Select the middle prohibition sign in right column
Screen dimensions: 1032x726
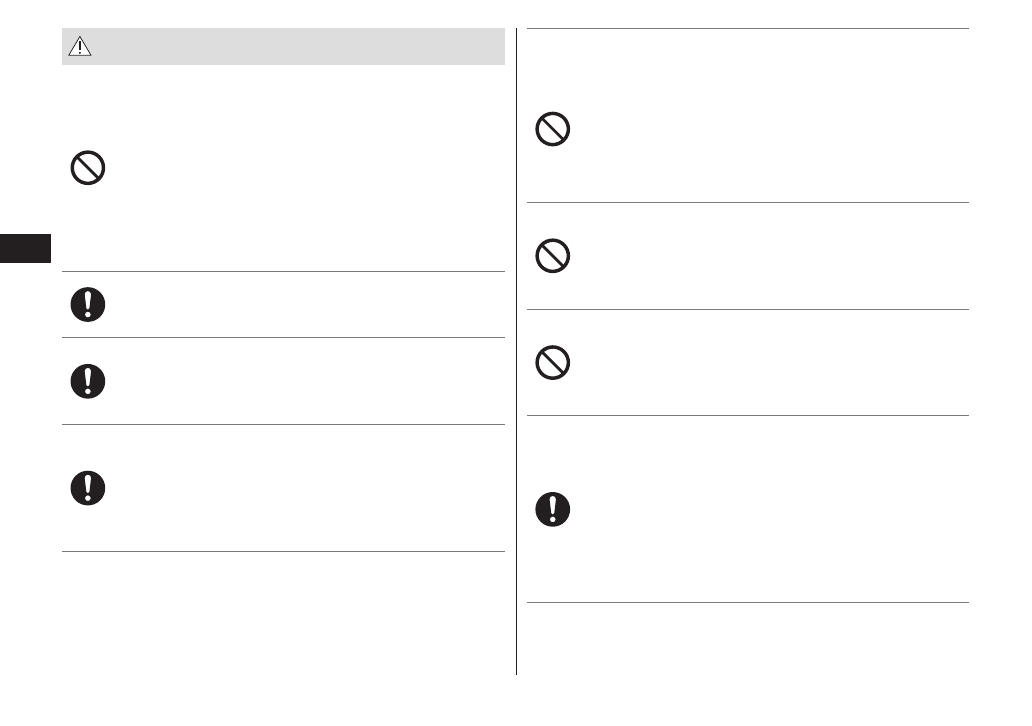tap(553, 257)
